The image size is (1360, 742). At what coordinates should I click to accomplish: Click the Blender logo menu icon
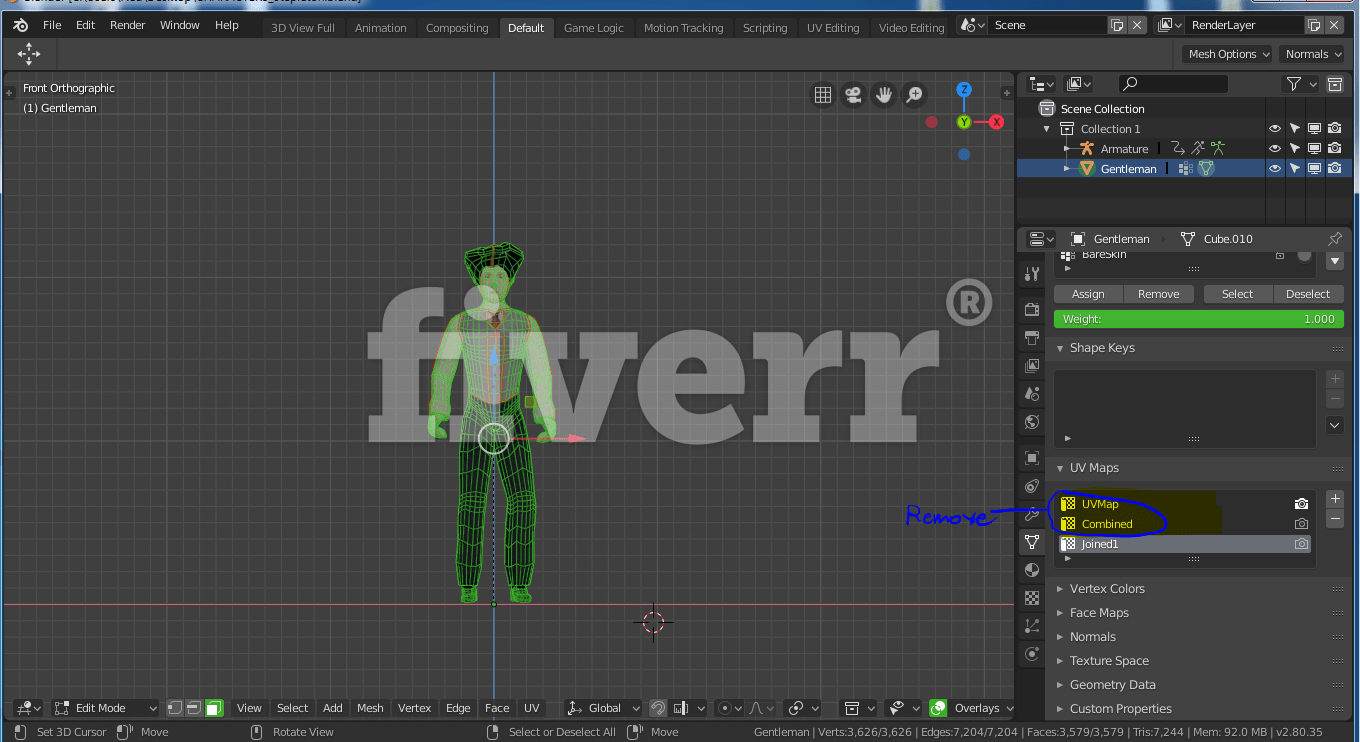[x=20, y=25]
